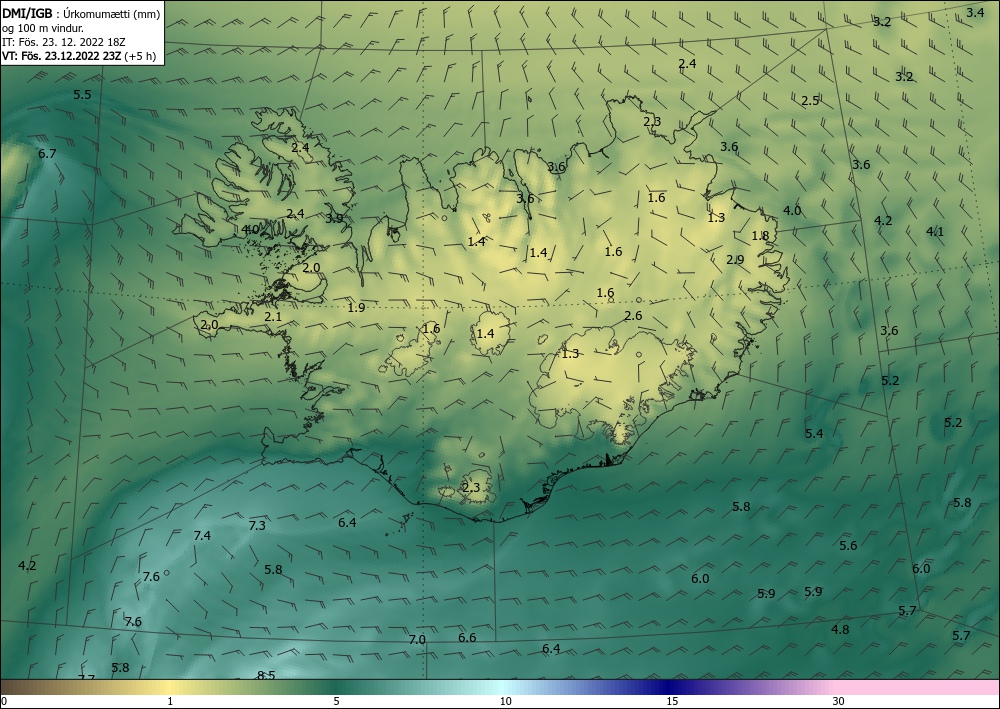Click the 5.6 value on the map
The image size is (1000, 709).
tap(848, 545)
